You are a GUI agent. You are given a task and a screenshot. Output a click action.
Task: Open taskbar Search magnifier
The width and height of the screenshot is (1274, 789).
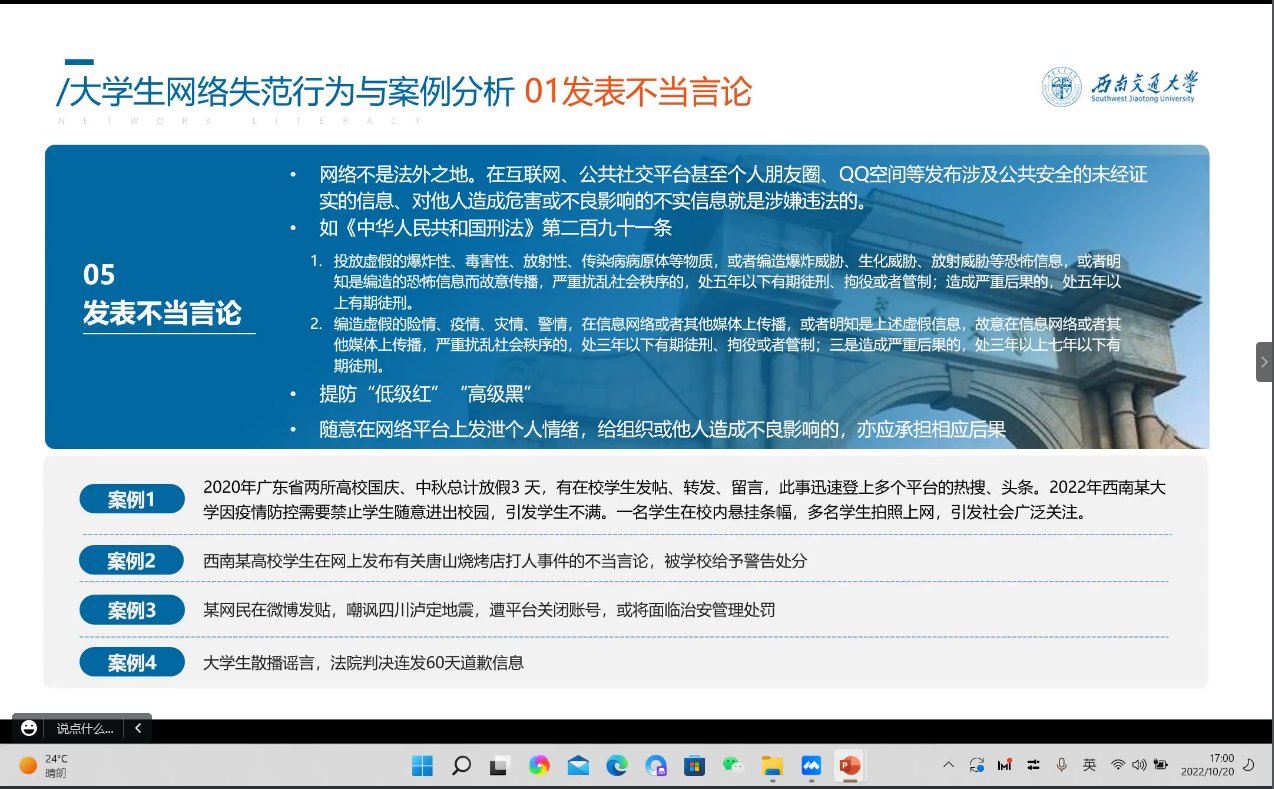click(461, 766)
